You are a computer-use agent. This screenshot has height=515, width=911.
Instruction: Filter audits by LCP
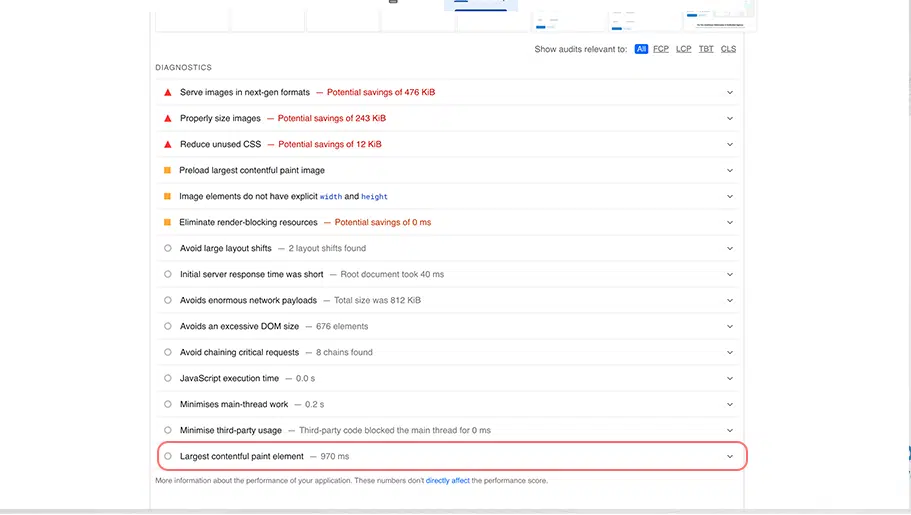pyautogui.click(x=683, y=49)
